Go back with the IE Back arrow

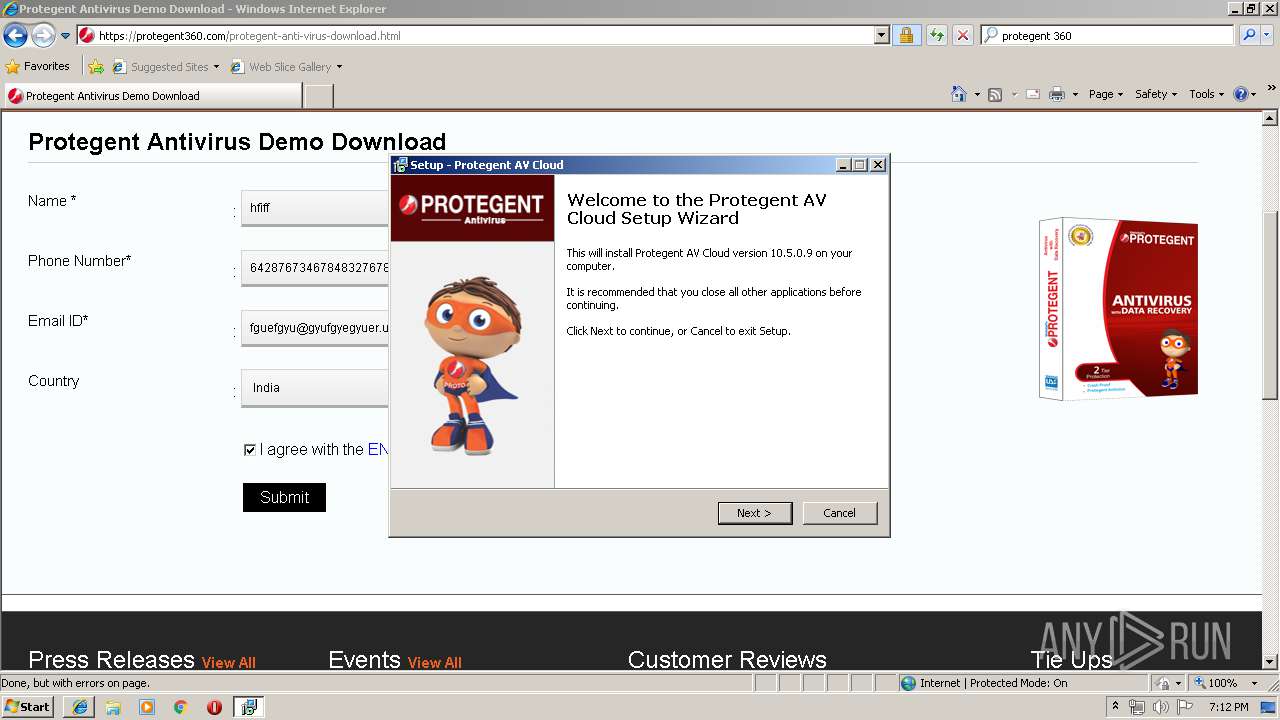pyautogui.click(x=16, y=36)
